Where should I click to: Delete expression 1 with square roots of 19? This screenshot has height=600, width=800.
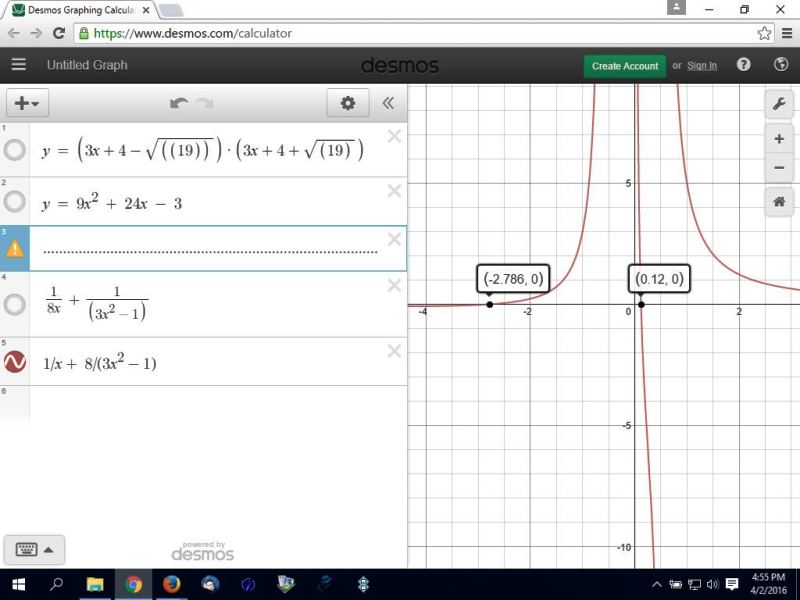coord(394,136)
